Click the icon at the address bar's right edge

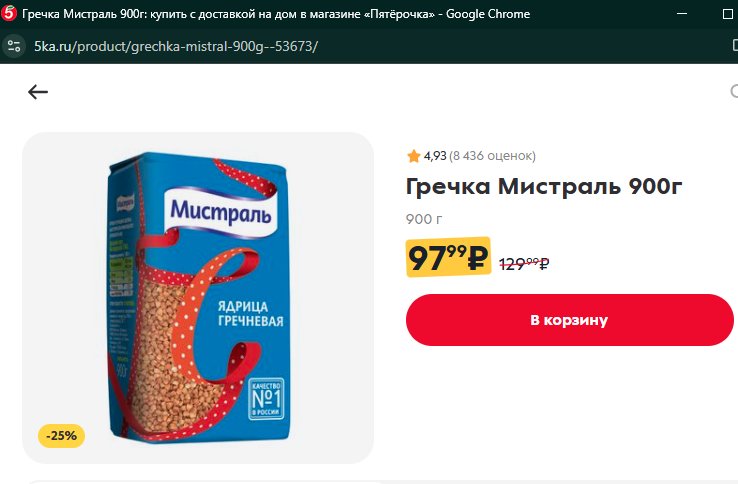(x=735, y=46)
